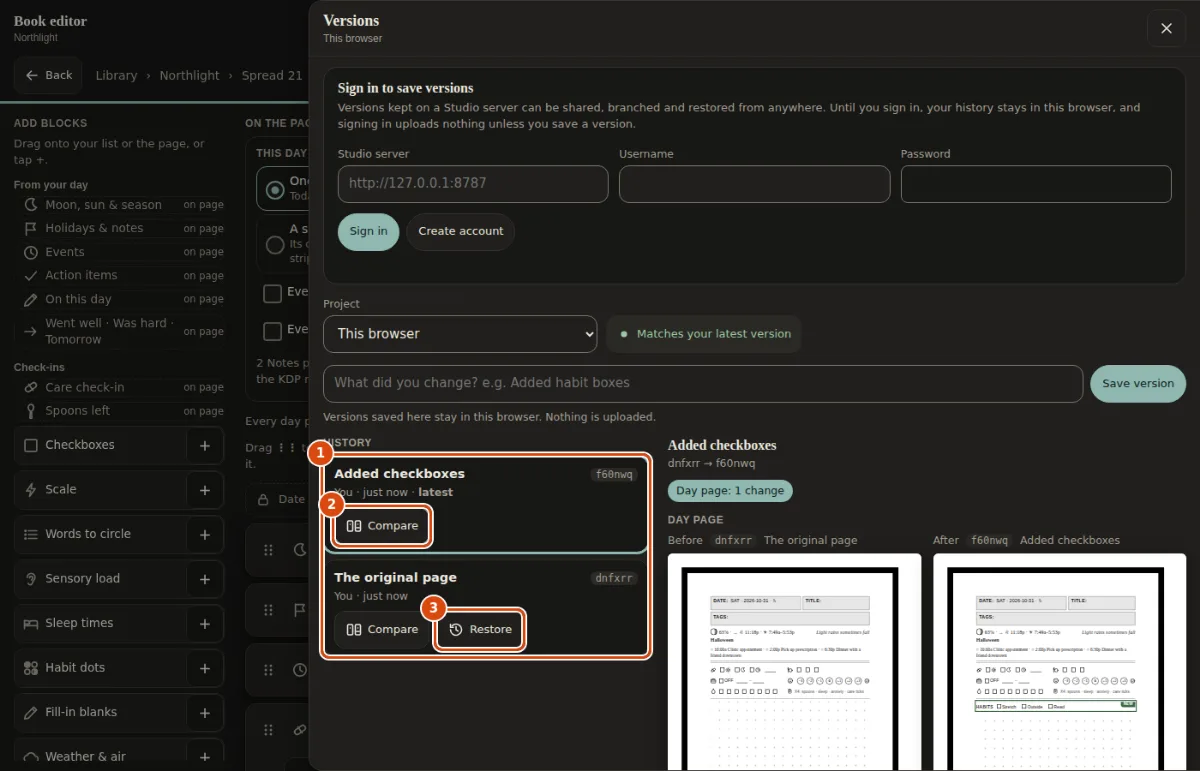Image resolution: width=1200 pixels, height=771 pixels.
Task: Click the "Matches your latest version" status
Action: 704,334
